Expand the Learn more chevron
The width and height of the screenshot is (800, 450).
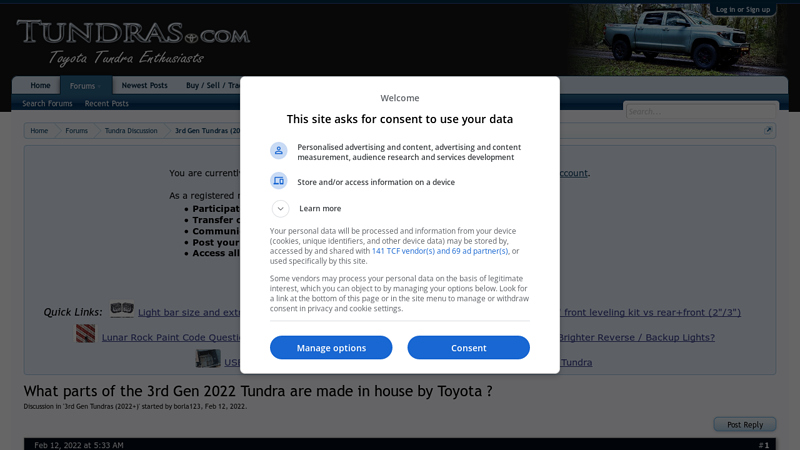[281, 208]
